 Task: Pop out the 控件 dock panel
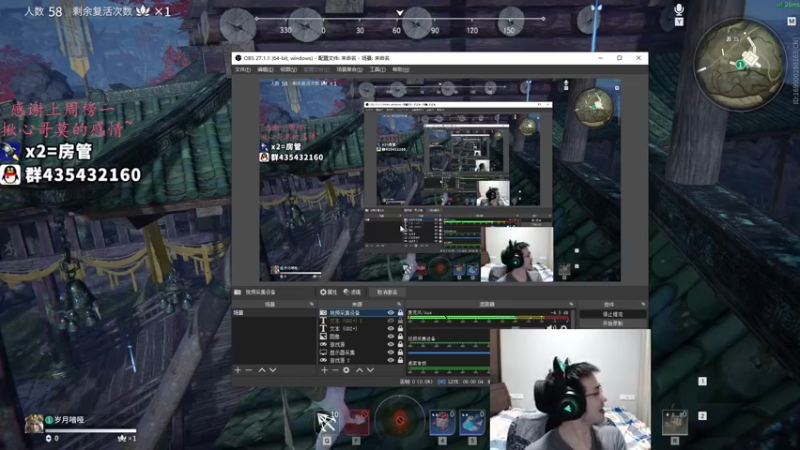(x=643, y=304)
